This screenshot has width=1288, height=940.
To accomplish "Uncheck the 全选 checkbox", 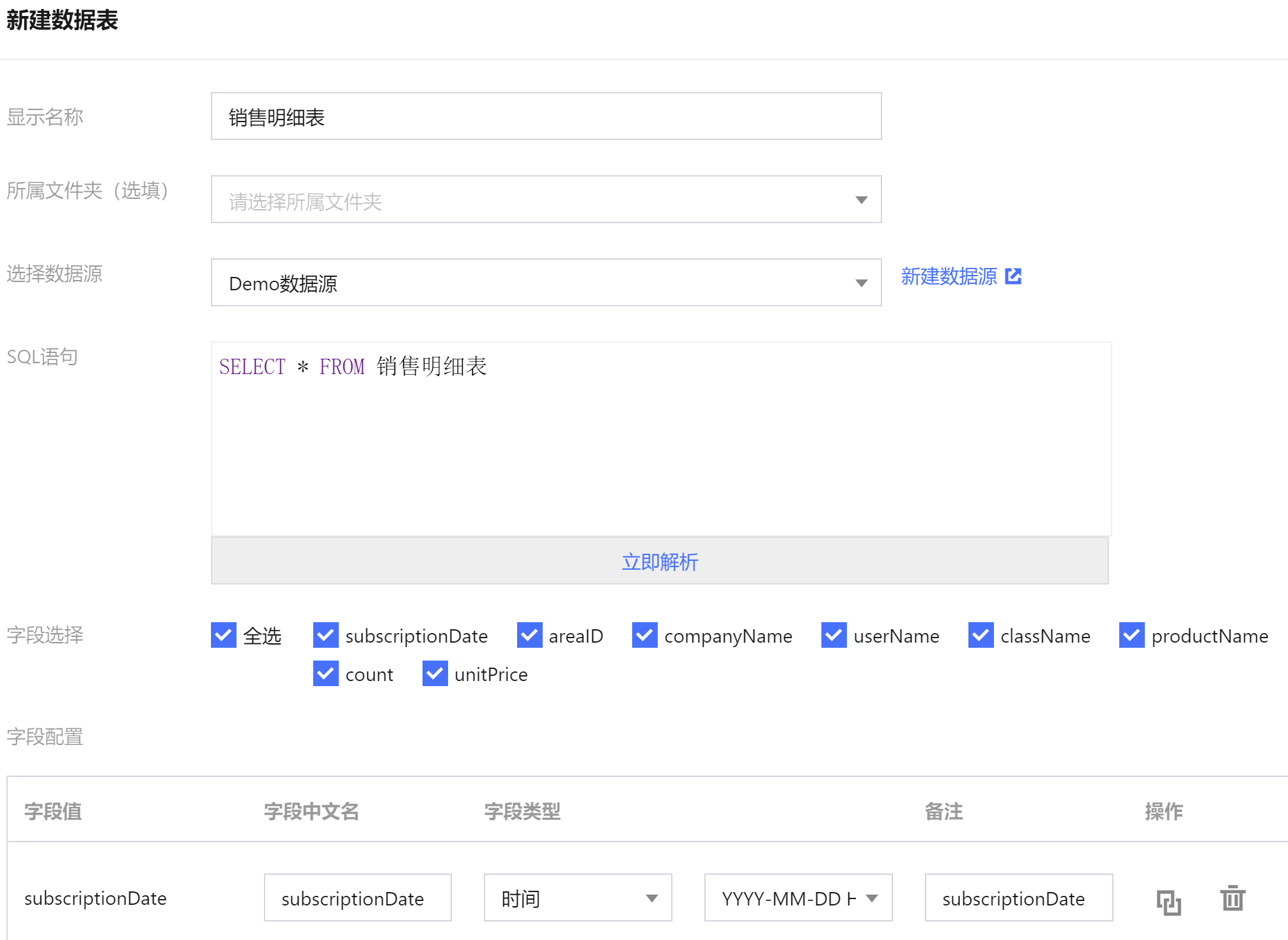I will pos(224,636).
